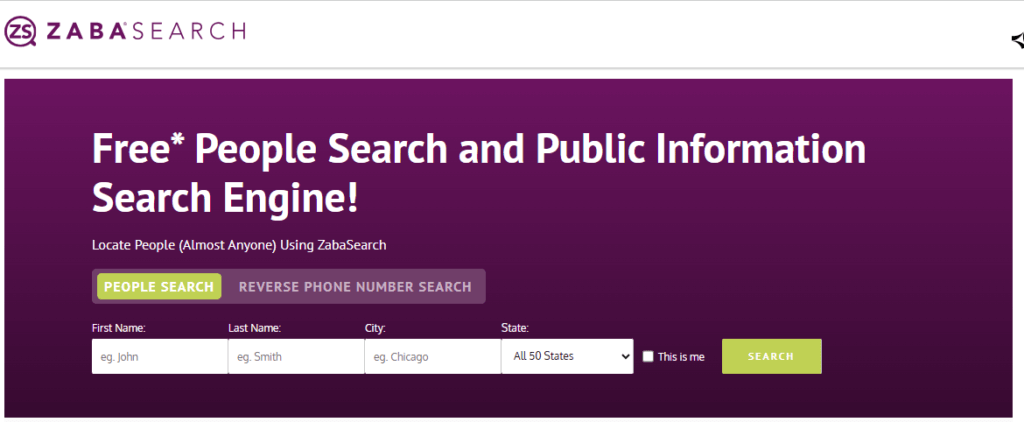Open the All 50 States dropdown
Image resolution: width=1024 pixels, height=422 pixels.
tap(568, 357)
